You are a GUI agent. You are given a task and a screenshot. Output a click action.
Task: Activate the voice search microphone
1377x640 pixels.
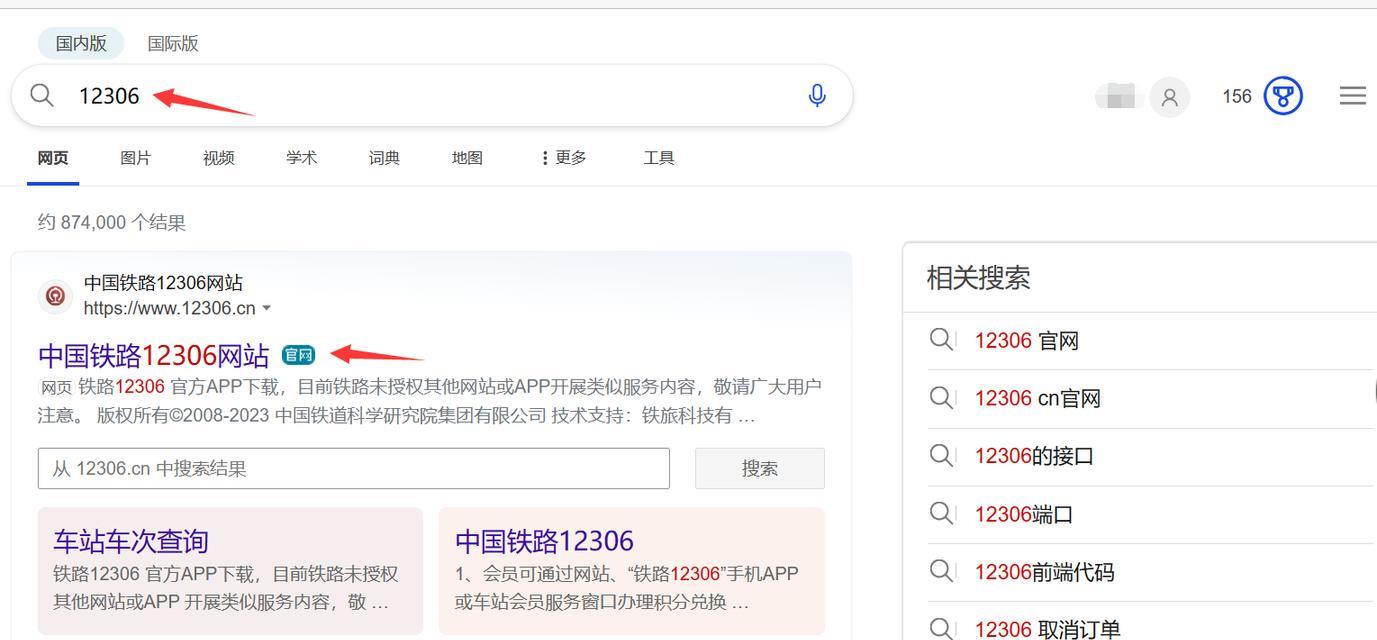817,95
